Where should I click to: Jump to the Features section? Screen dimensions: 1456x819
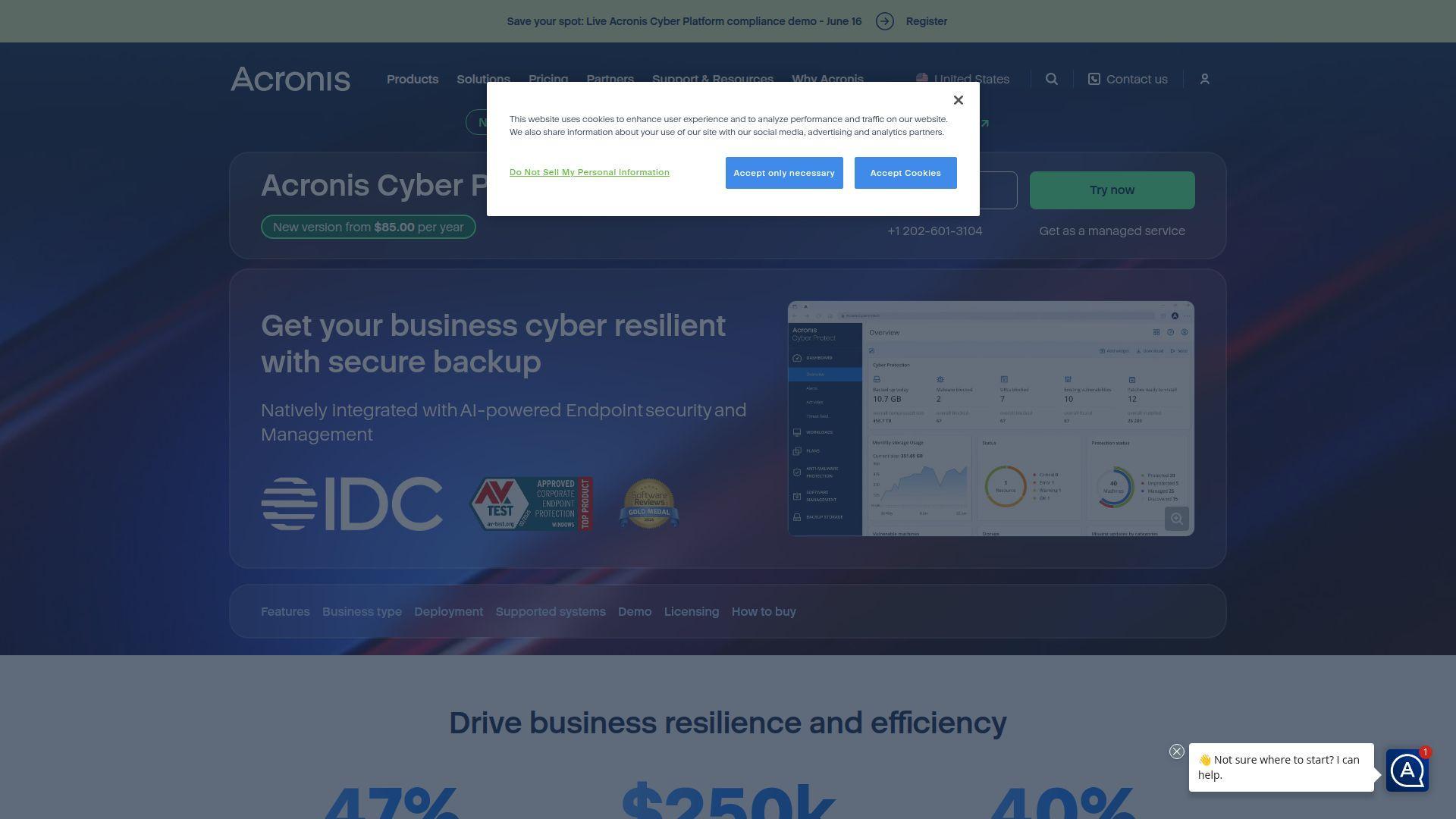tap(285, 612)
